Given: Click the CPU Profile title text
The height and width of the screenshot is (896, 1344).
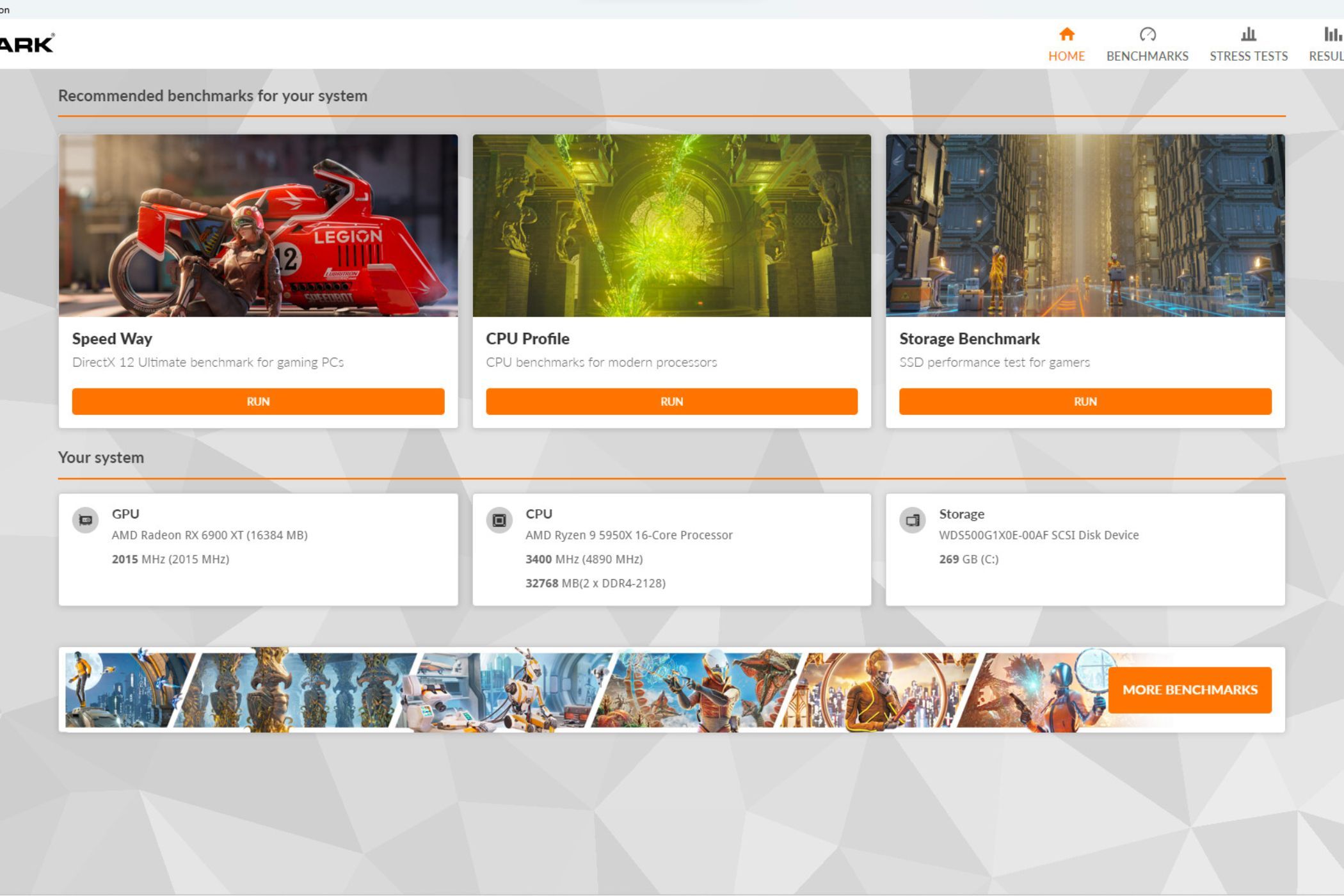Looking at the screenshot, I should [x=527, y=339].
